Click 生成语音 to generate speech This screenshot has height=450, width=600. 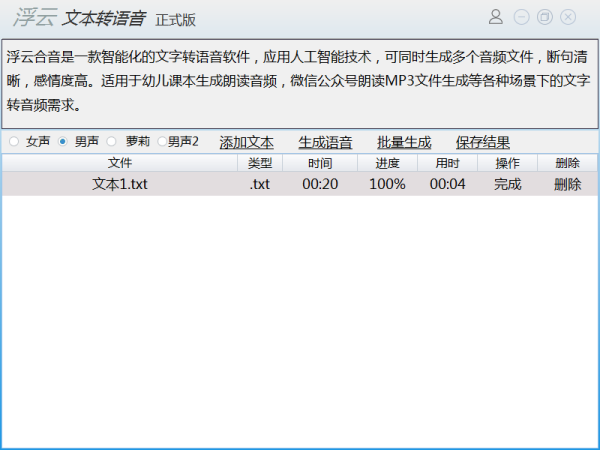click(325, 142)
